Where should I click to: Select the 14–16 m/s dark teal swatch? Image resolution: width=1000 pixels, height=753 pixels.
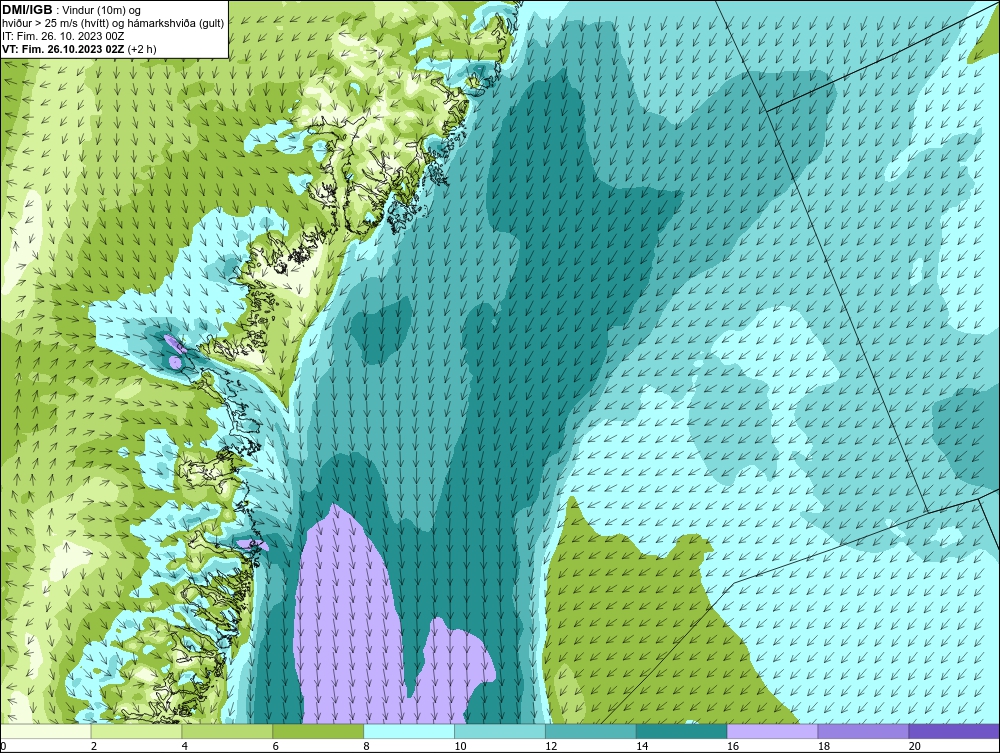coord(682,731)
